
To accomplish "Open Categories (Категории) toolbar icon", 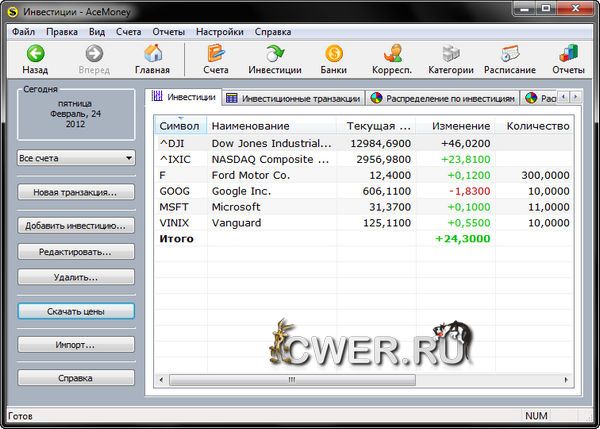I will 451,54.
